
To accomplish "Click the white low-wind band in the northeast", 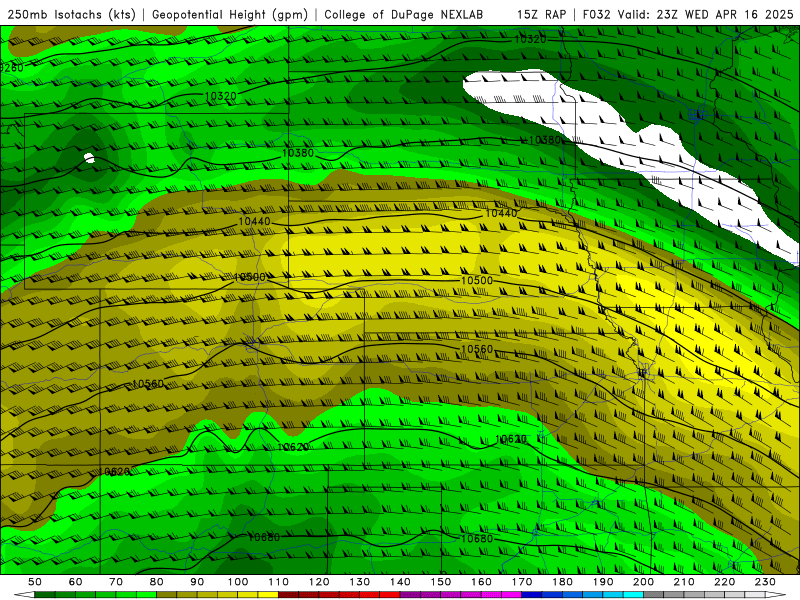I will pos(631,148).
